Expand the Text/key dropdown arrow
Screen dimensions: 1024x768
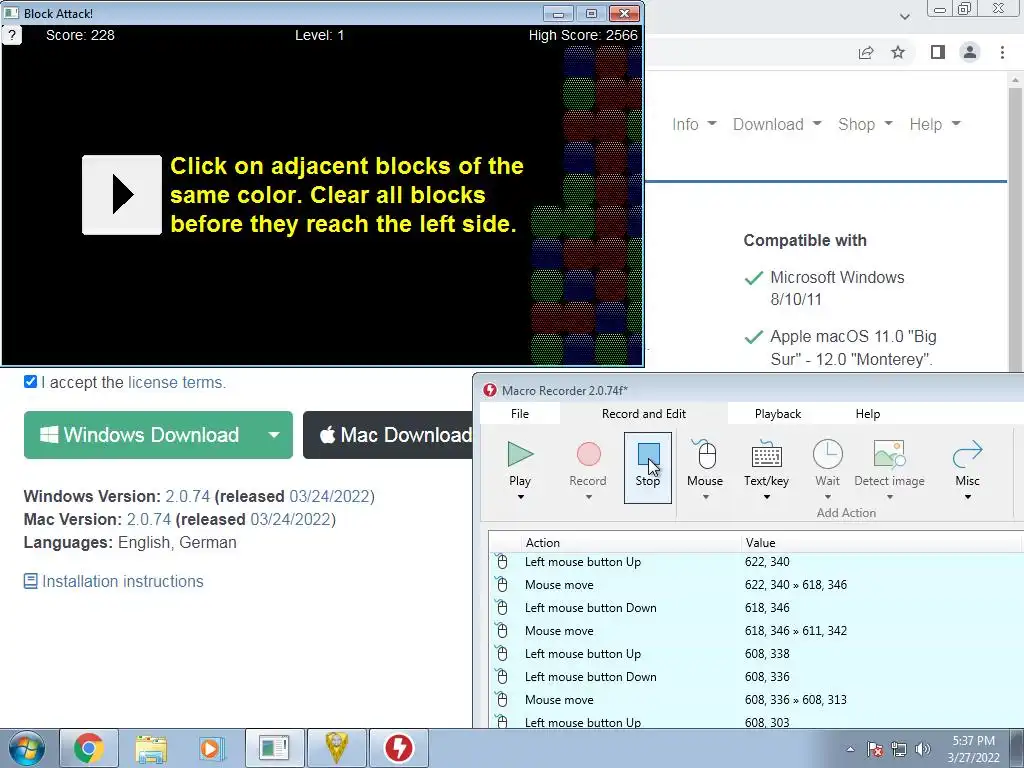click(767, 498)
